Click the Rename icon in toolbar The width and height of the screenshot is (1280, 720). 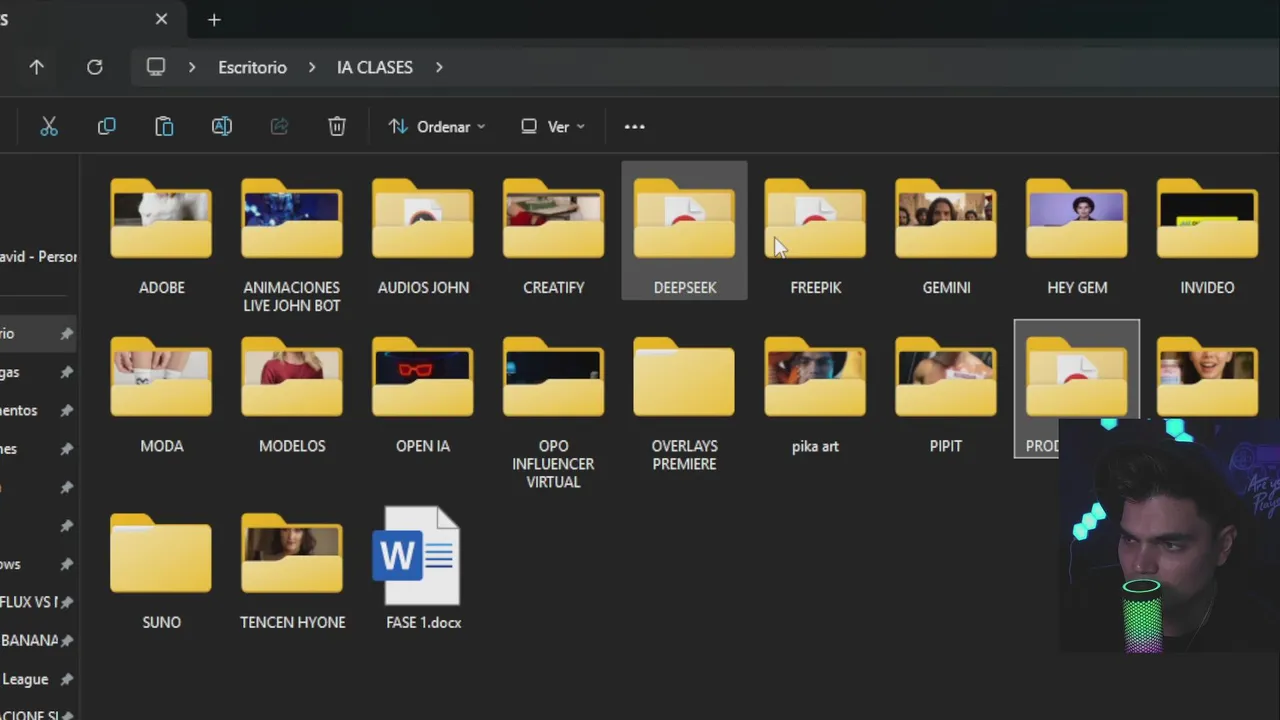[x=222, y=127]
